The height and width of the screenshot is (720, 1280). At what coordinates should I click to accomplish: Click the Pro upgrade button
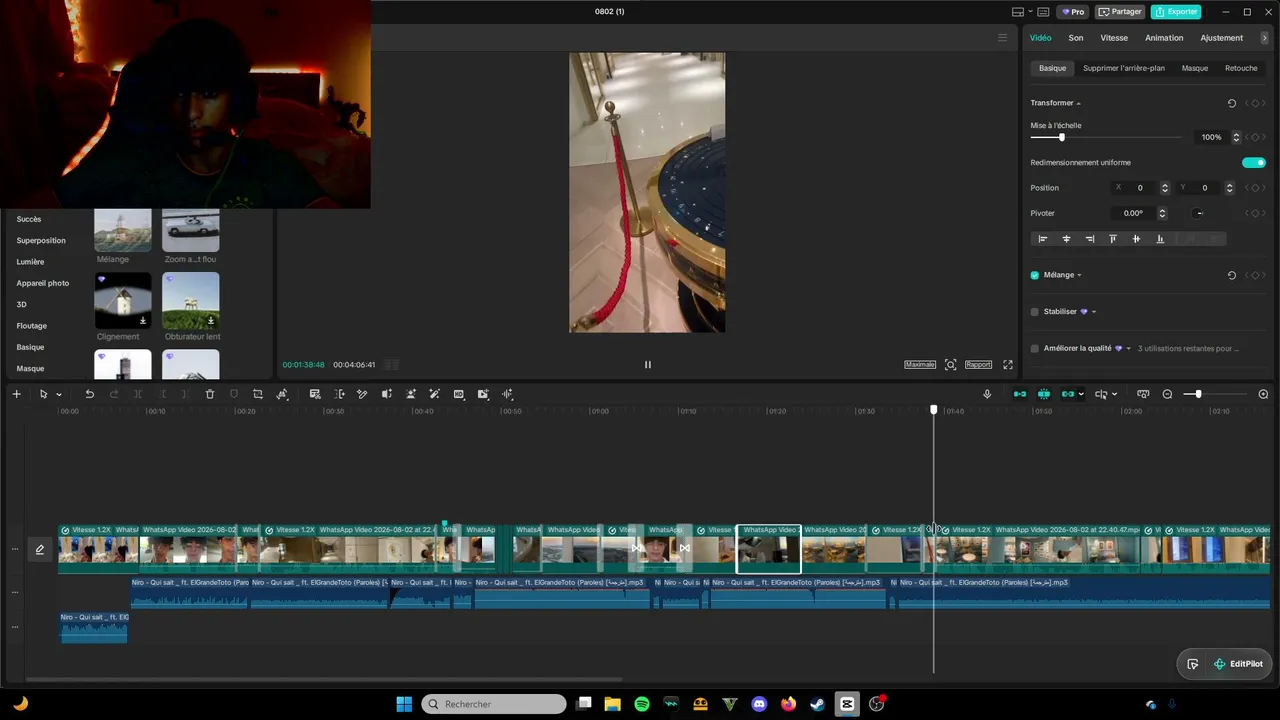pos(1073,12)
